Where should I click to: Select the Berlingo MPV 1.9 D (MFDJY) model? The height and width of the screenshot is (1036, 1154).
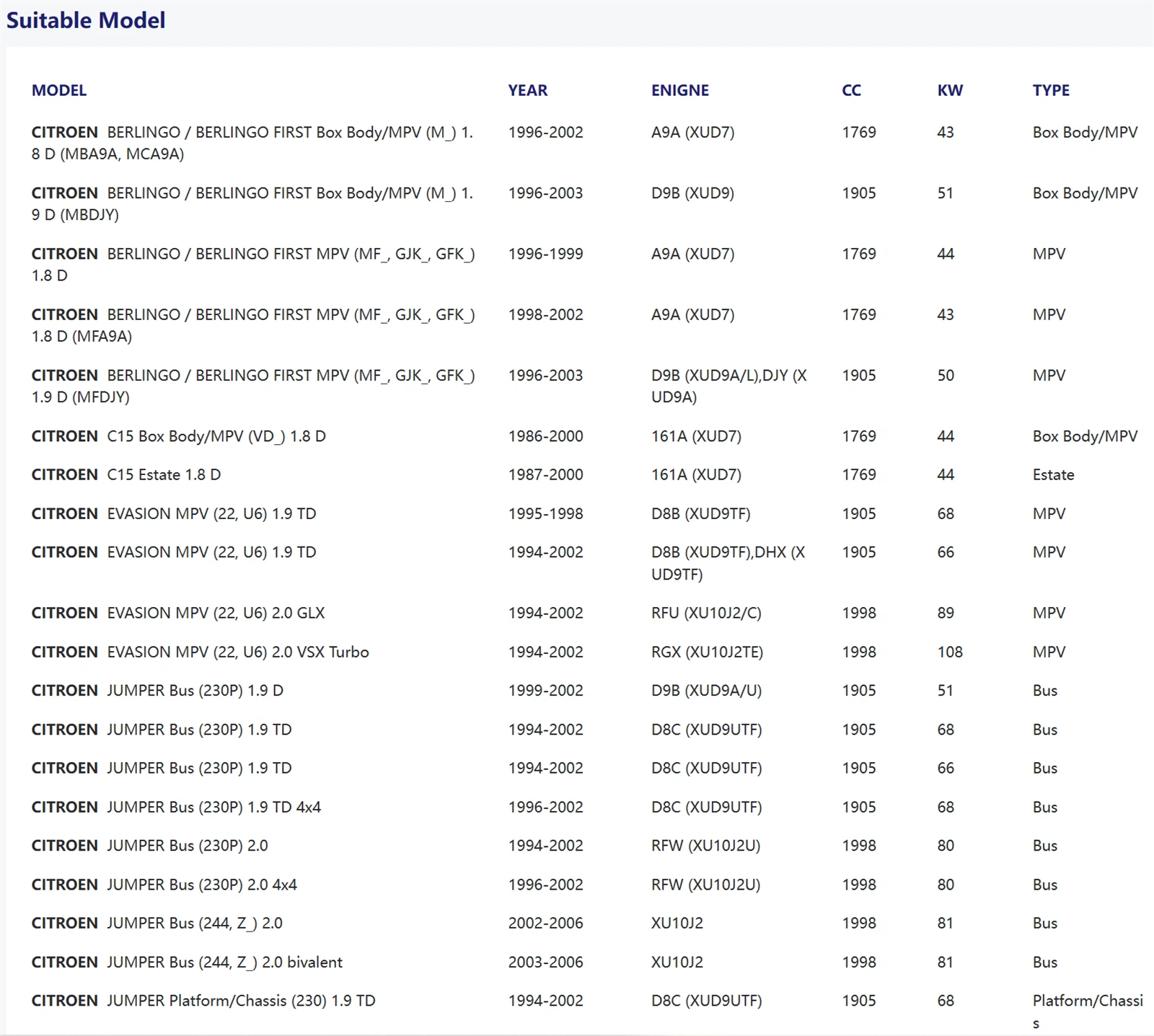point(253,386)
